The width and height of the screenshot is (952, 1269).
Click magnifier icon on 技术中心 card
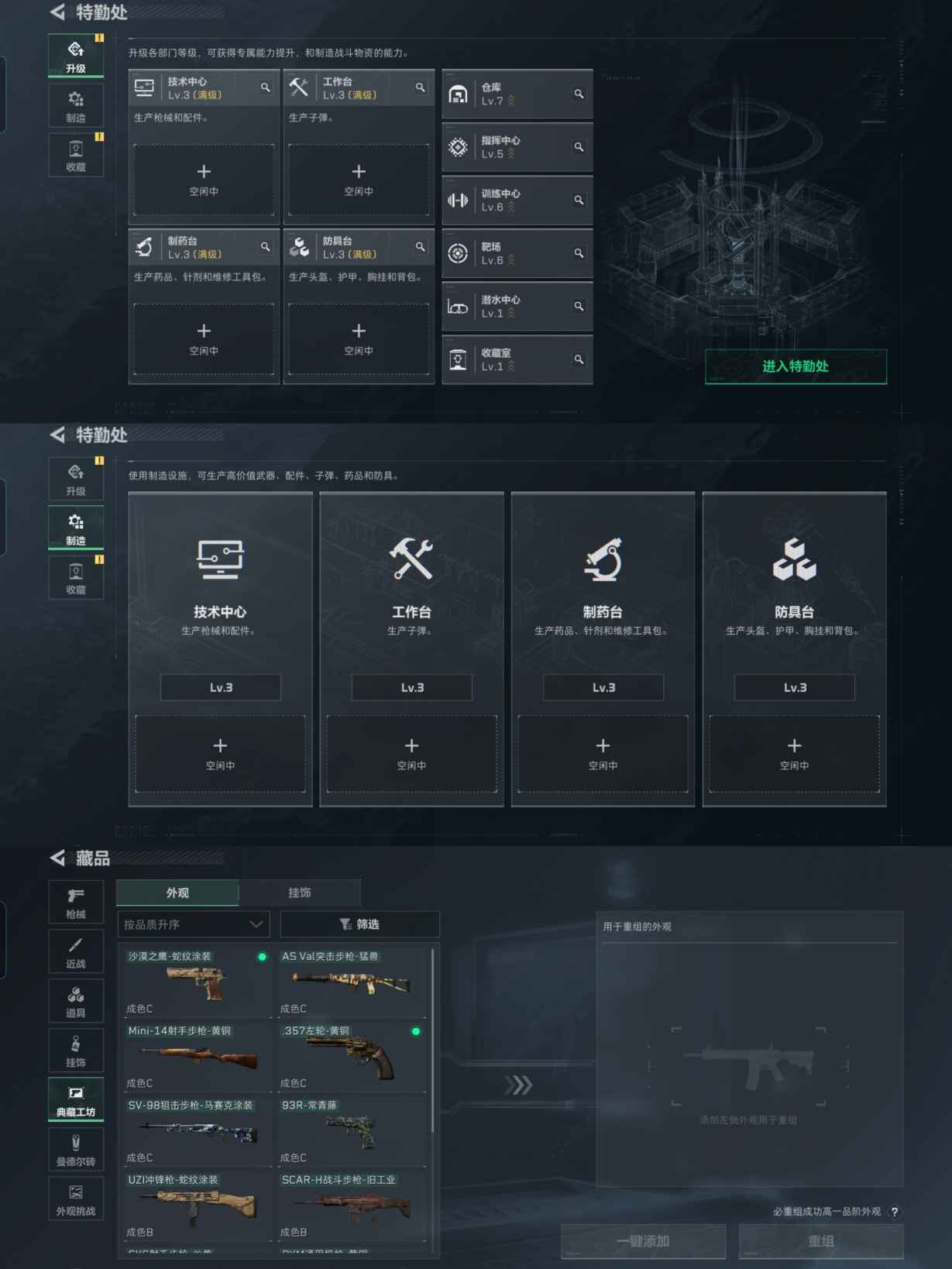[x=265, y=88]
